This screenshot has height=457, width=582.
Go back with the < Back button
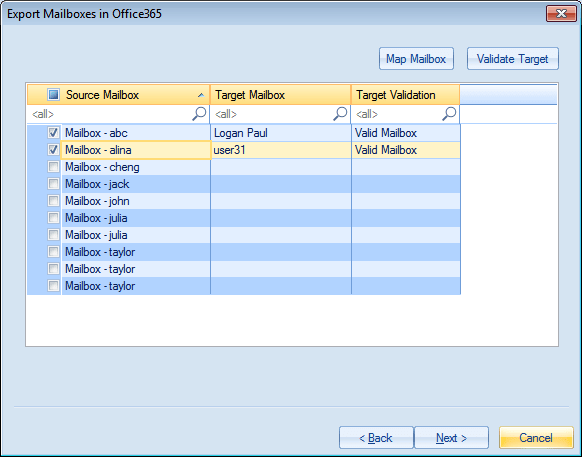[x=376, y=438]
